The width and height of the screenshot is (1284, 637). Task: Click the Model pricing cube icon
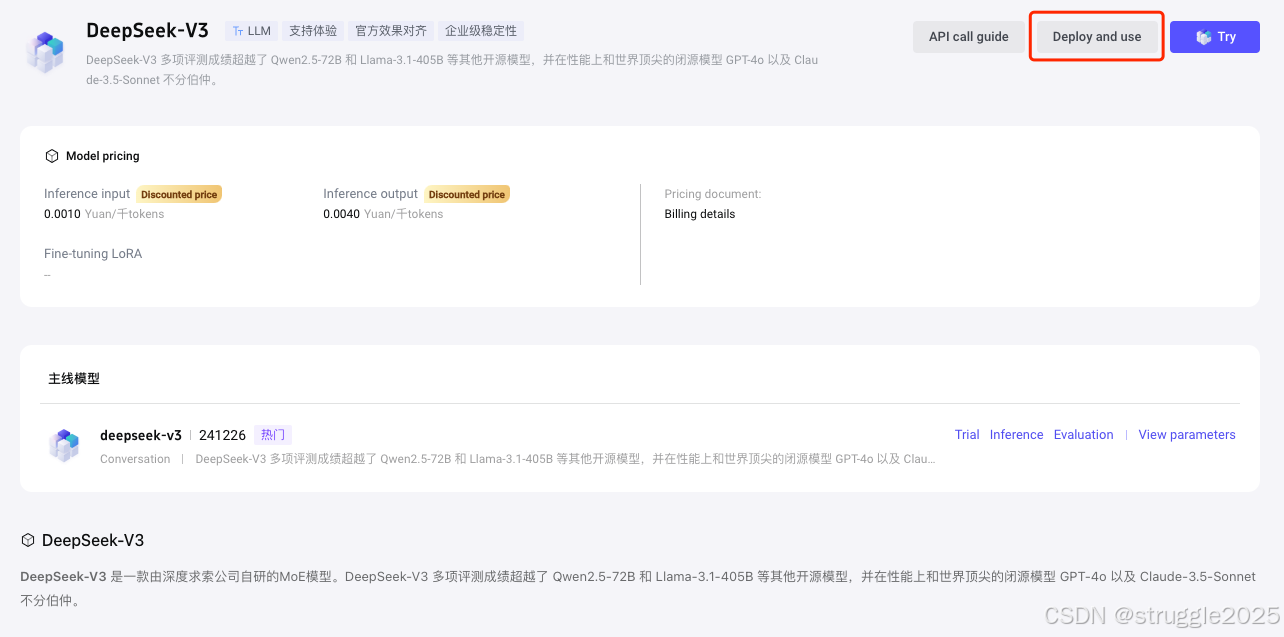[x=52, y=156]
